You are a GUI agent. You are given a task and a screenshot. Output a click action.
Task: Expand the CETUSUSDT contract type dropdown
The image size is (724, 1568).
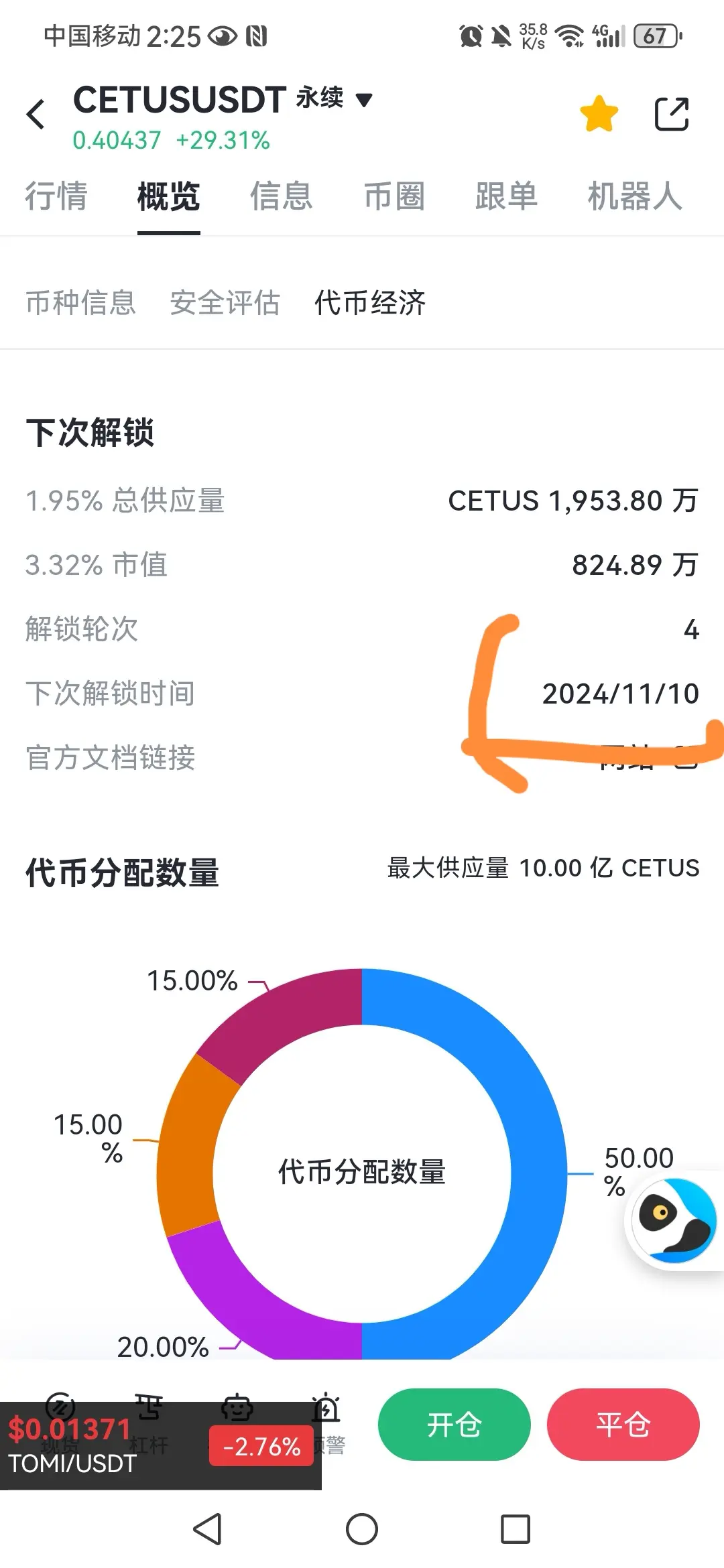click(x=364, y=101)
